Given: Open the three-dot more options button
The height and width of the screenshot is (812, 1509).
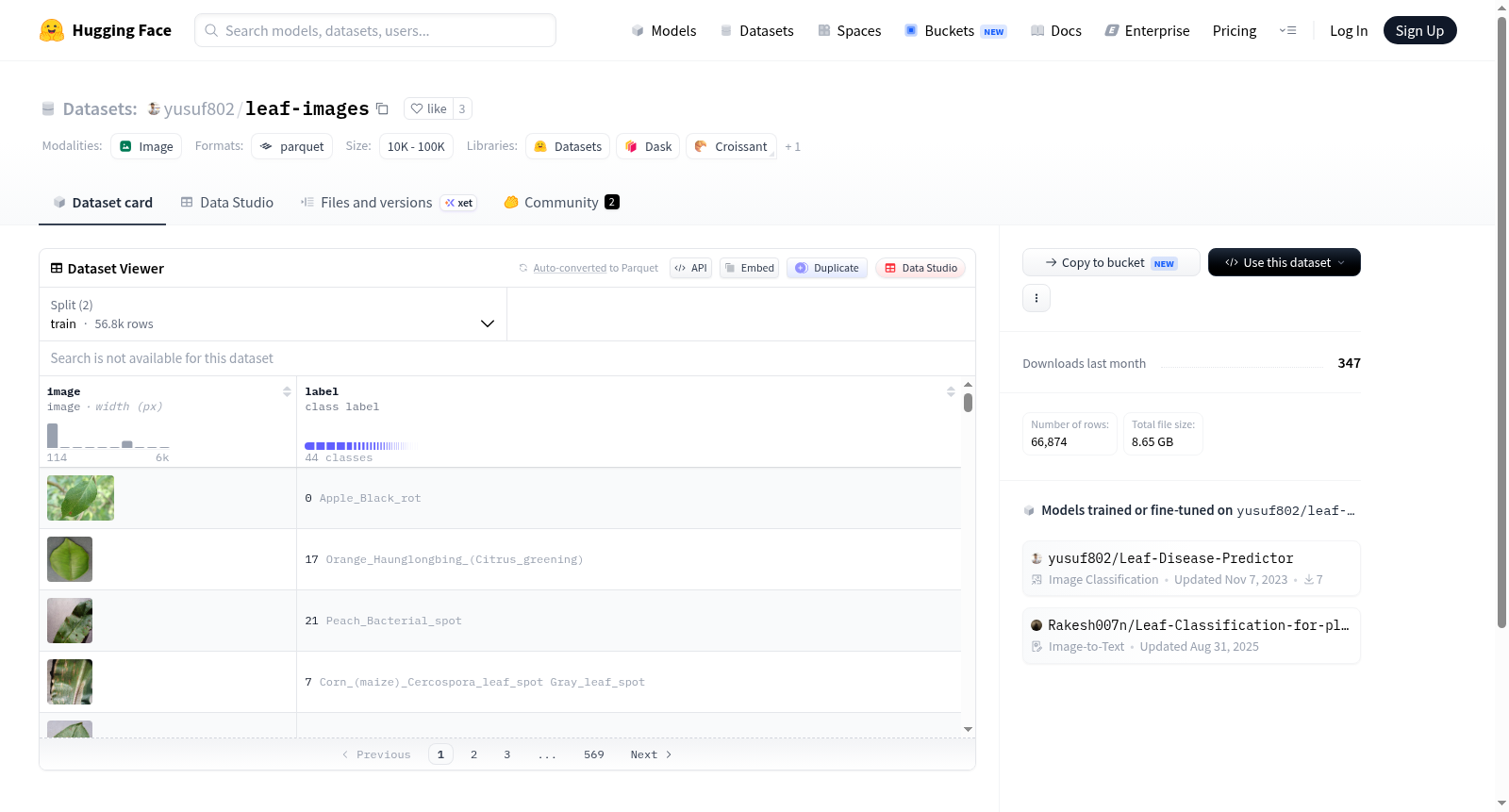Looking at the screenshot, I should [1036, 298].
